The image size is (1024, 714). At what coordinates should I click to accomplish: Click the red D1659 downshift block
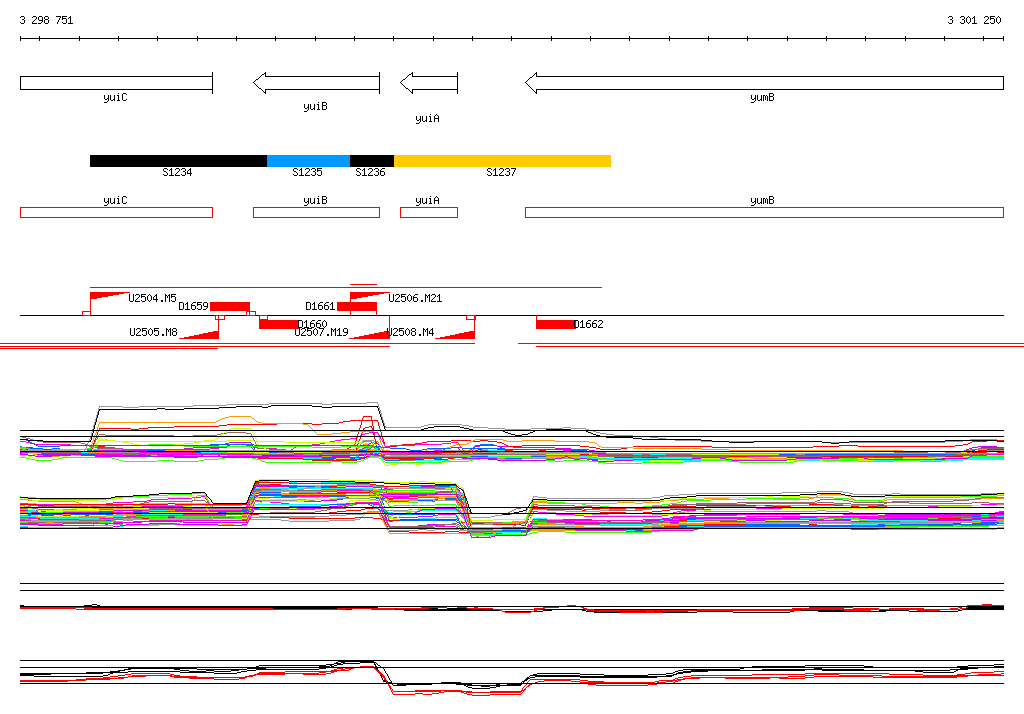point(229,306)
